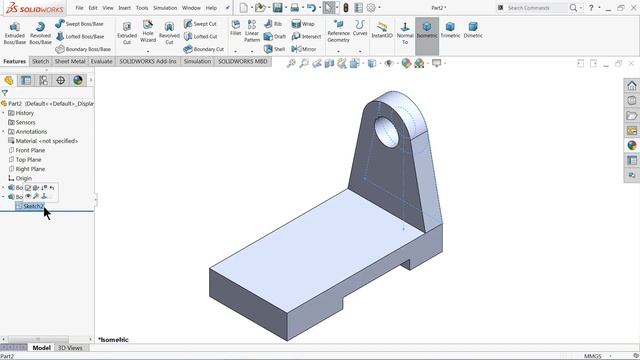The image size is (640, 360).
Task: Set view orientation to Trimetric
Action: point(450,29)
